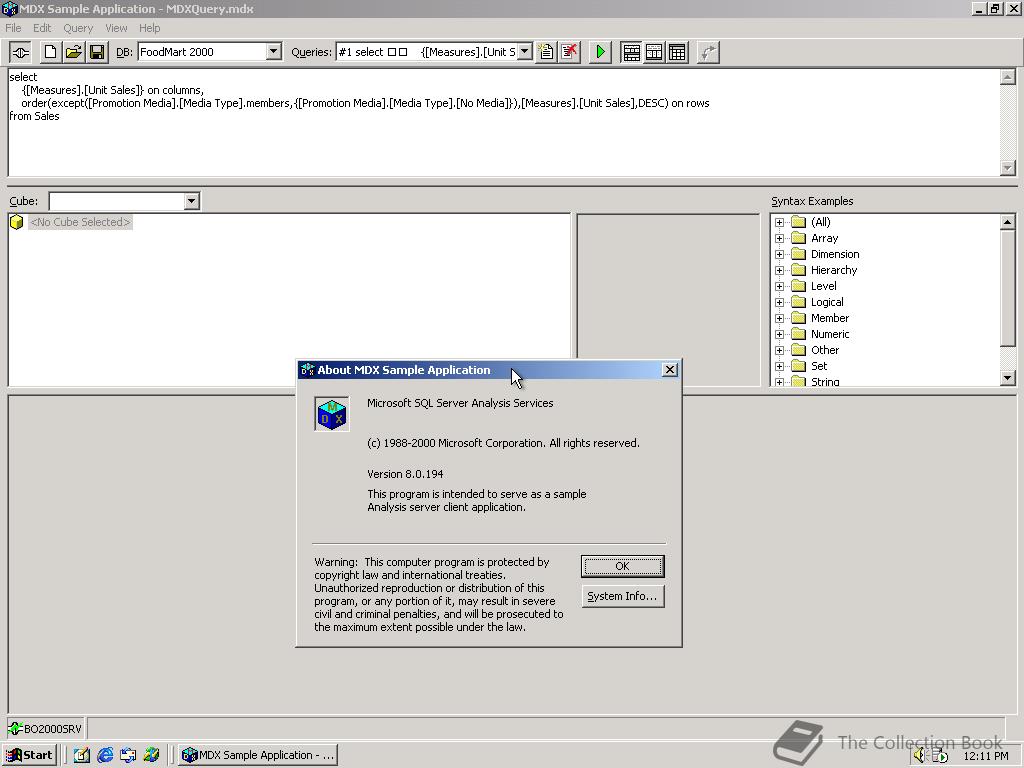Click the BO2000SRV server status icon

pyautogui.click(x=15, y=728)
